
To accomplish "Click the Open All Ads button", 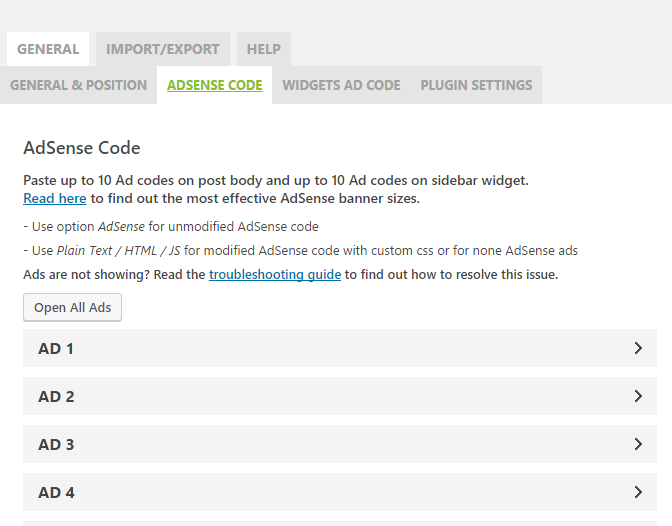I will [x=72, y=307].
